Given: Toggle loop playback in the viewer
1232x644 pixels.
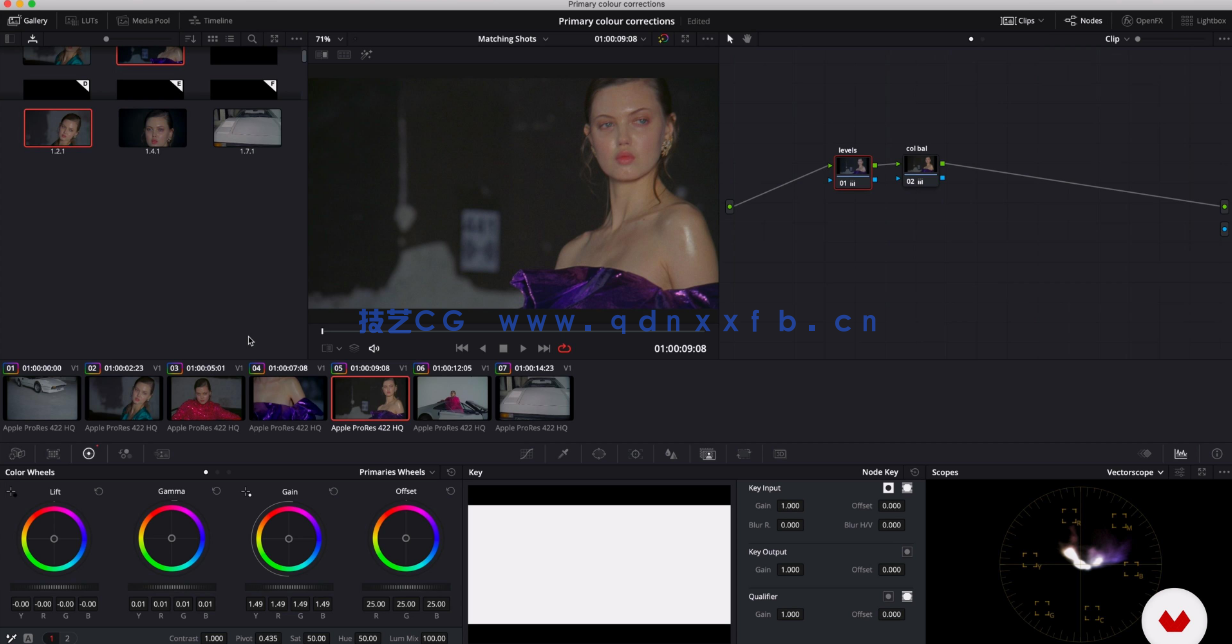Looking at the screenshot, I should coord(564,348).
